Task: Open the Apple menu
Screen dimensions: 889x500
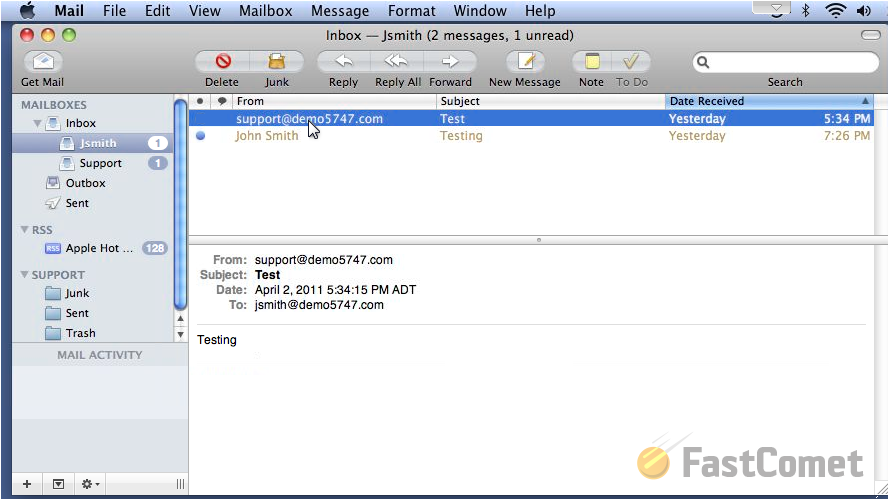Action: [27, 10]
